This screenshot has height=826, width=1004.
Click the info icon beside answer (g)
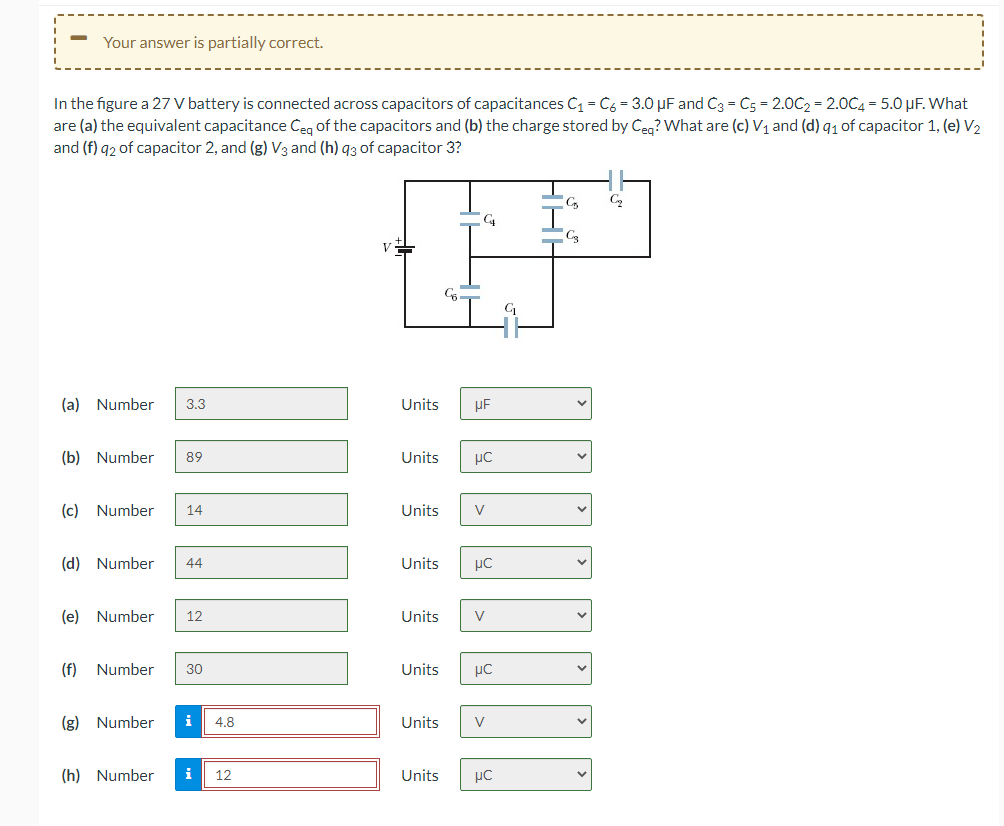click(x=188, y=721)
